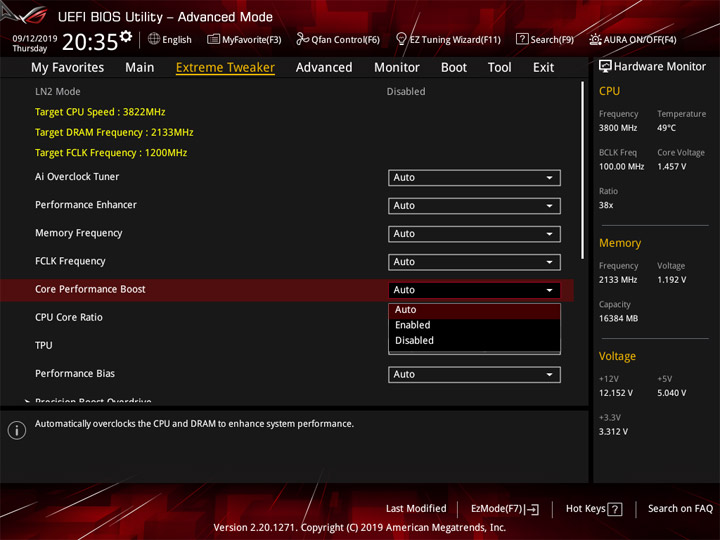This screenshot has height=540, width=720.
Task: Select Auto in the Core Performance Boost list
Action: (x=474, y=310)
